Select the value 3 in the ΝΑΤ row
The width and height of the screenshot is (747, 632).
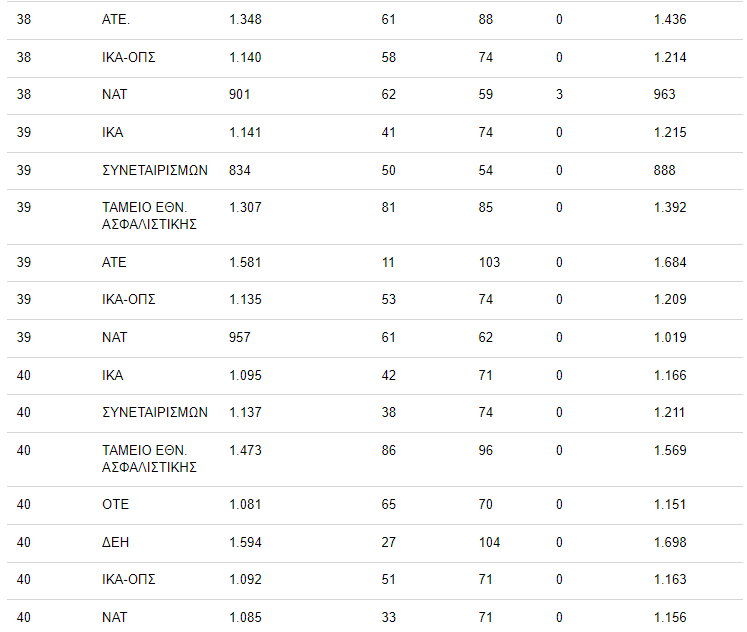(x=560, y=95)
